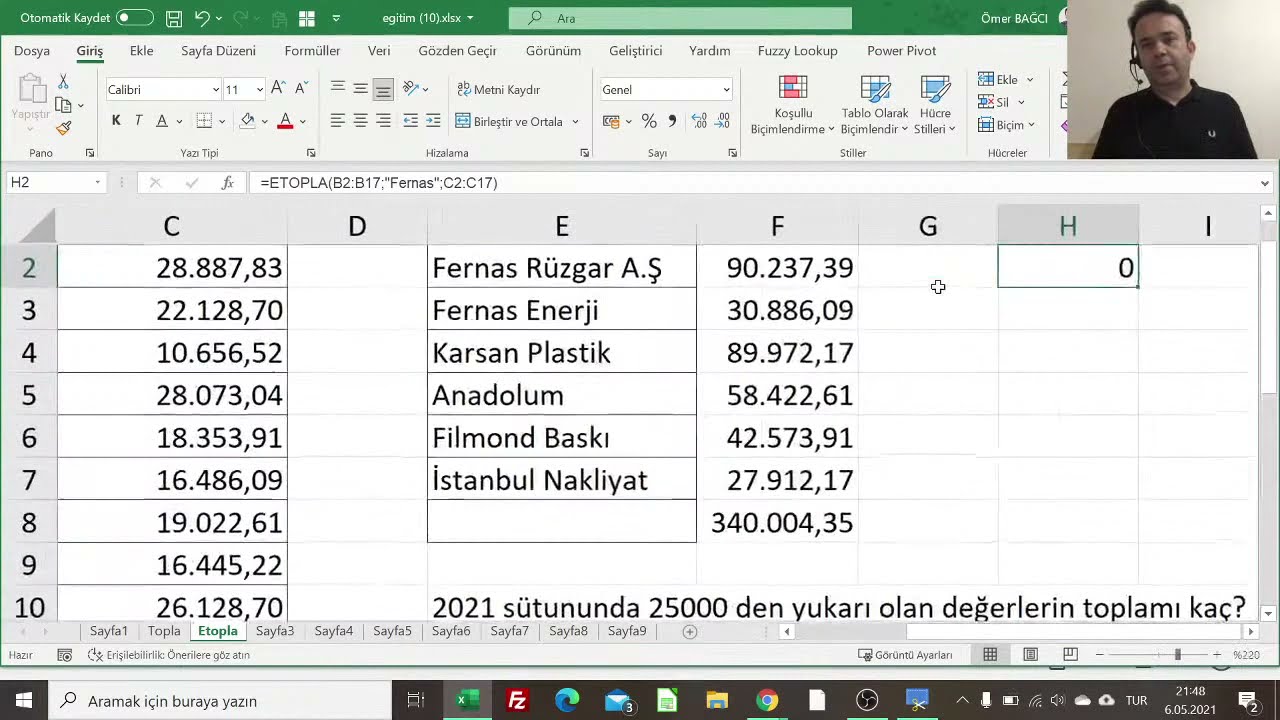Click the decrease indent icon
1280x720 pixels.
(410, 121)
